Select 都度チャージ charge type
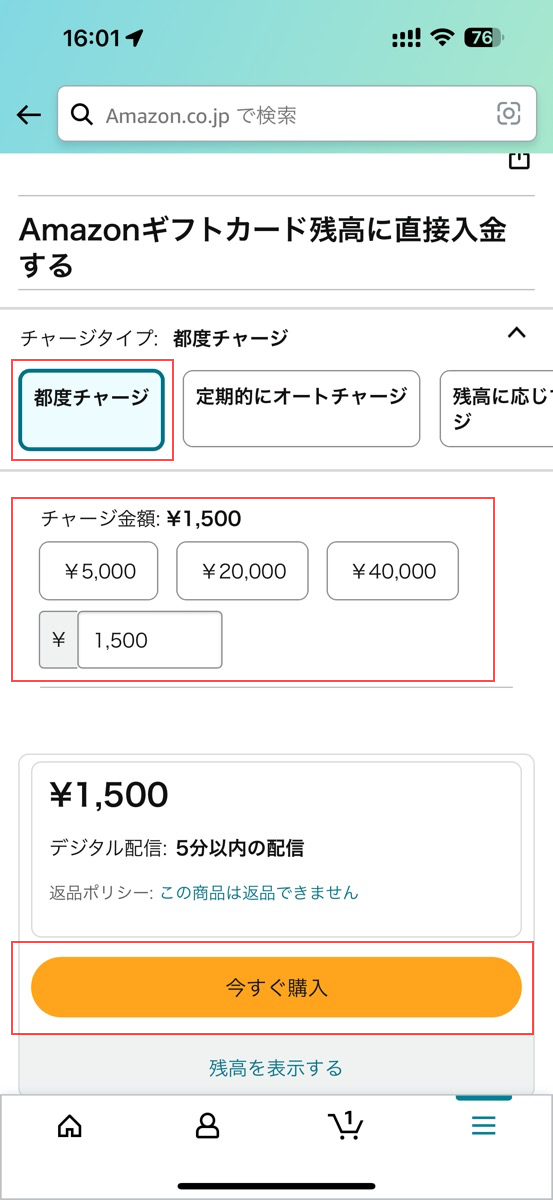 [x=91, y=409]
